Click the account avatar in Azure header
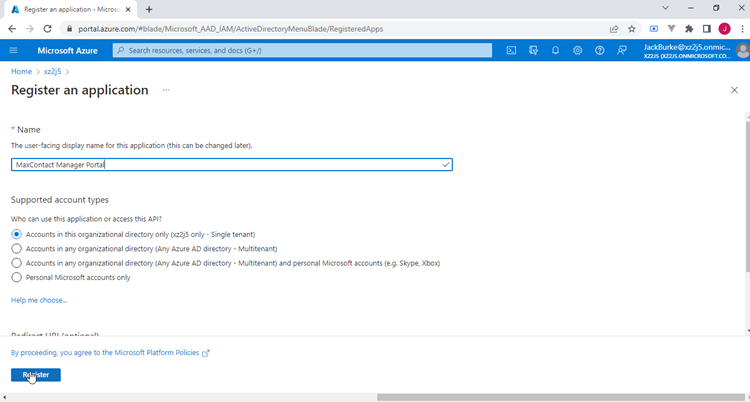 coord(743,50)
